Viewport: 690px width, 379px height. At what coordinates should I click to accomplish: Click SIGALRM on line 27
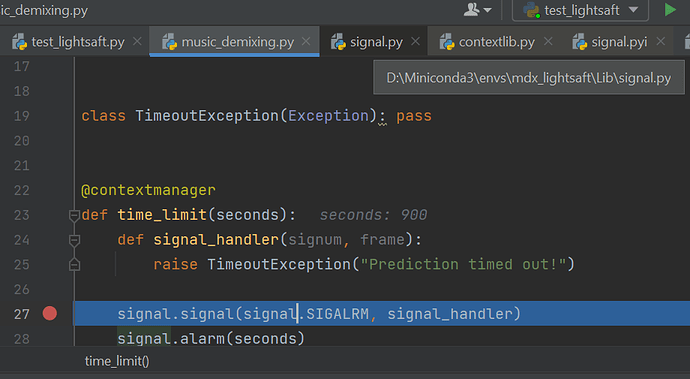(x=337, y=314)
